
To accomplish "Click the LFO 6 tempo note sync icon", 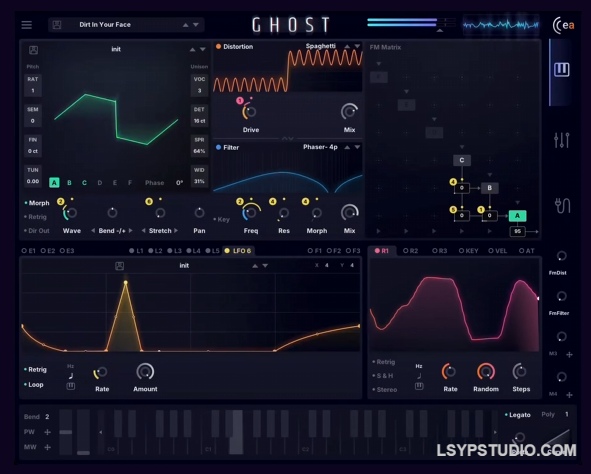I will point(70,376).
